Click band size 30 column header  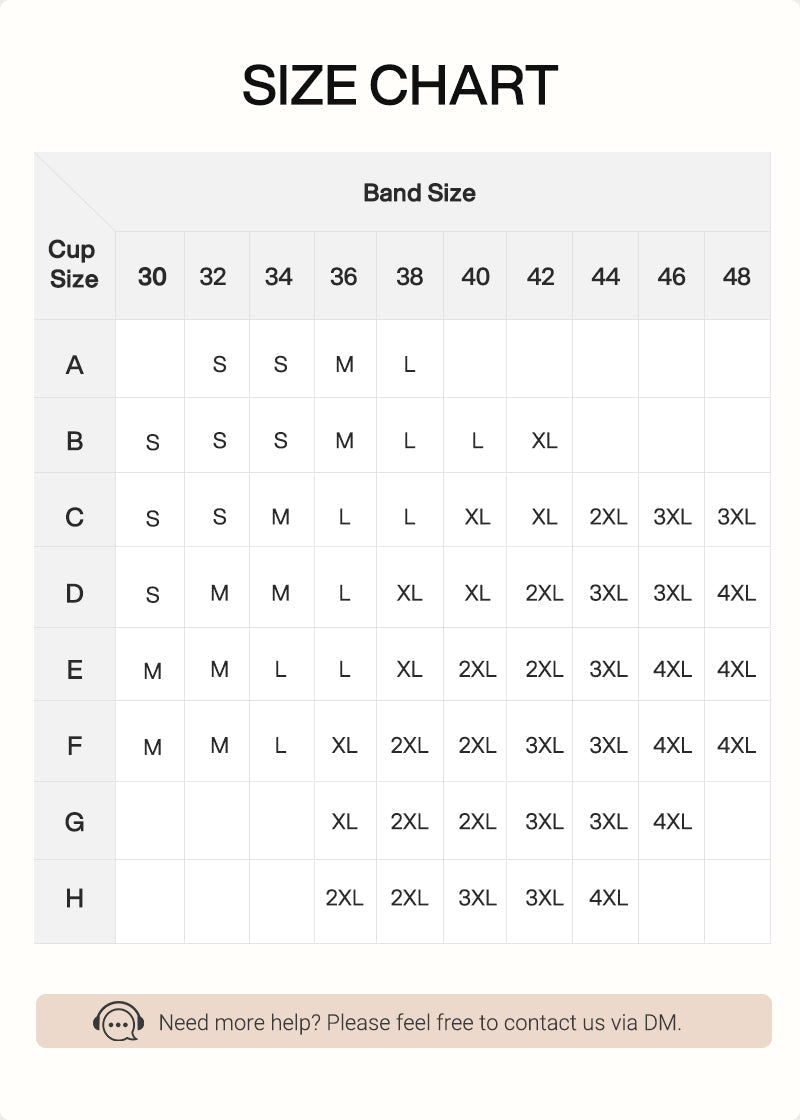151,276
